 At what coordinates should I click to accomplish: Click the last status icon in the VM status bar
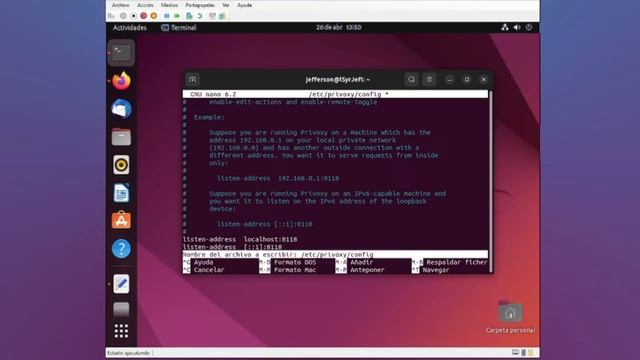pyautogui.click(x=530, y=353)
